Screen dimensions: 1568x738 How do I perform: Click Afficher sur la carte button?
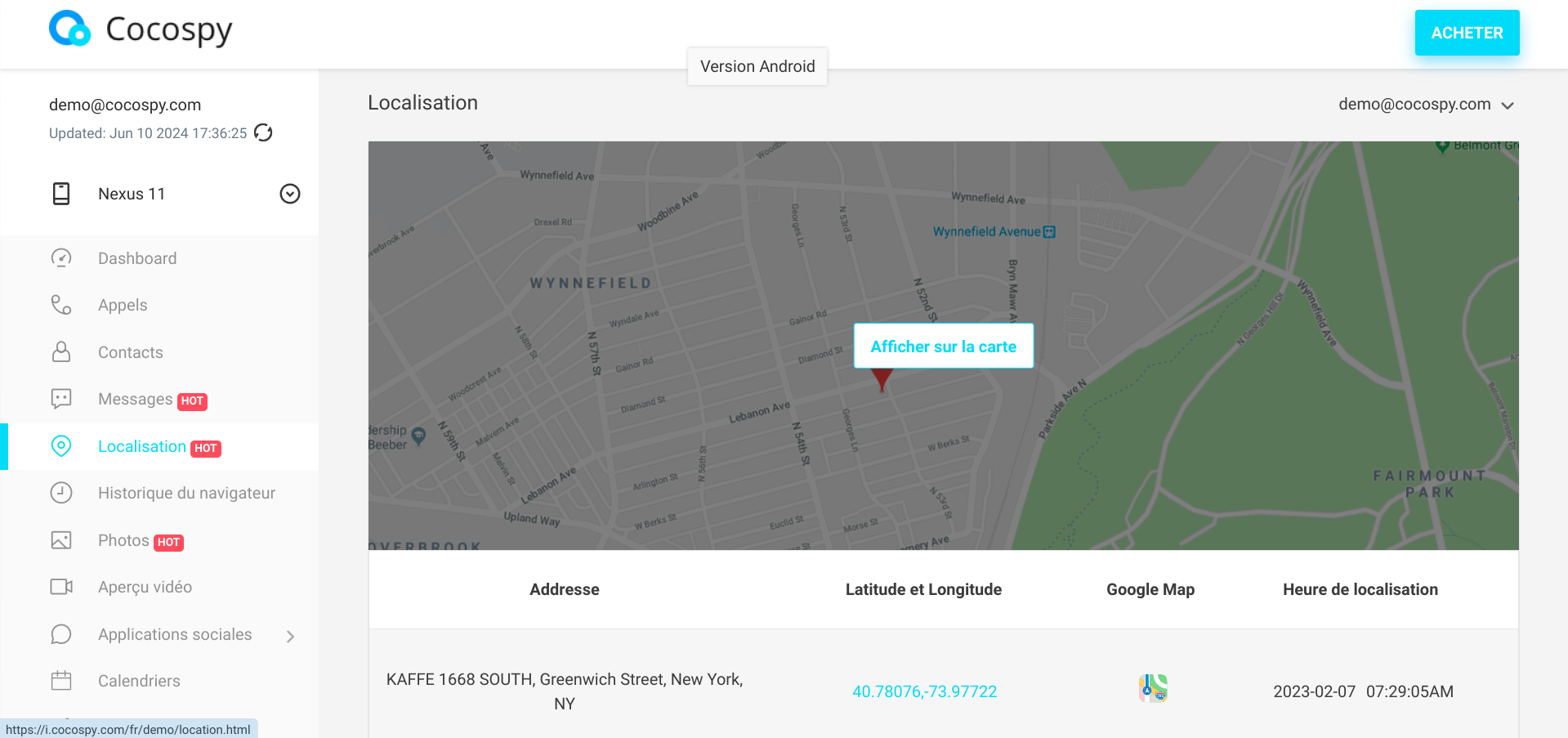[x=944, y=346]
